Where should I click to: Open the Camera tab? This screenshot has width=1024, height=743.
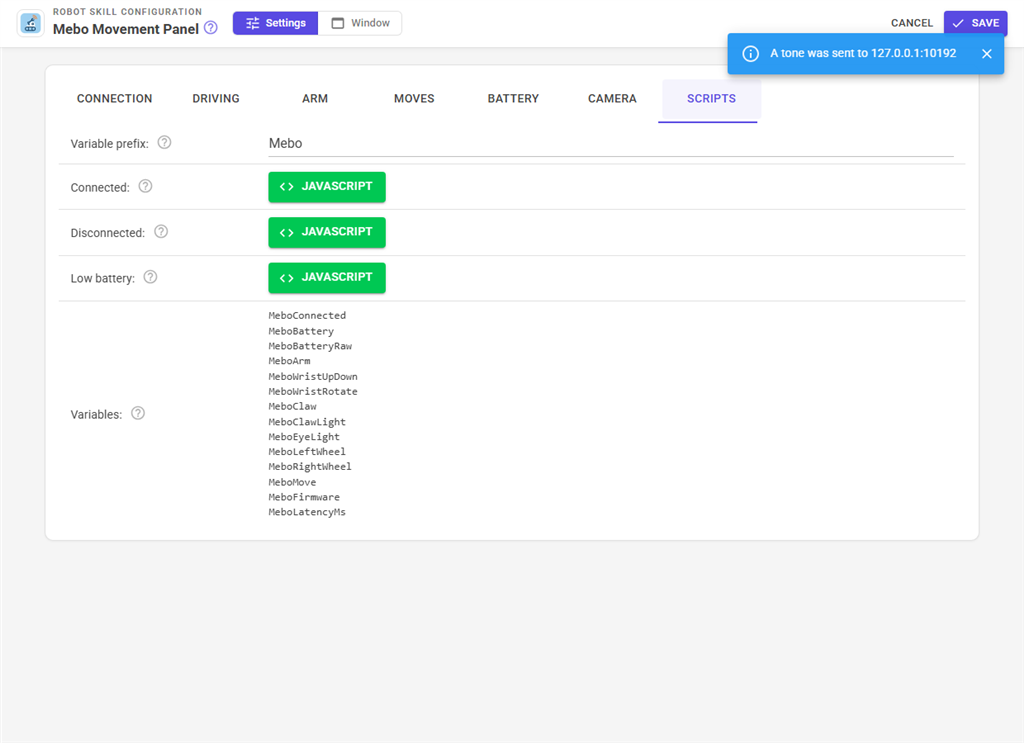(x=612, y=99)
